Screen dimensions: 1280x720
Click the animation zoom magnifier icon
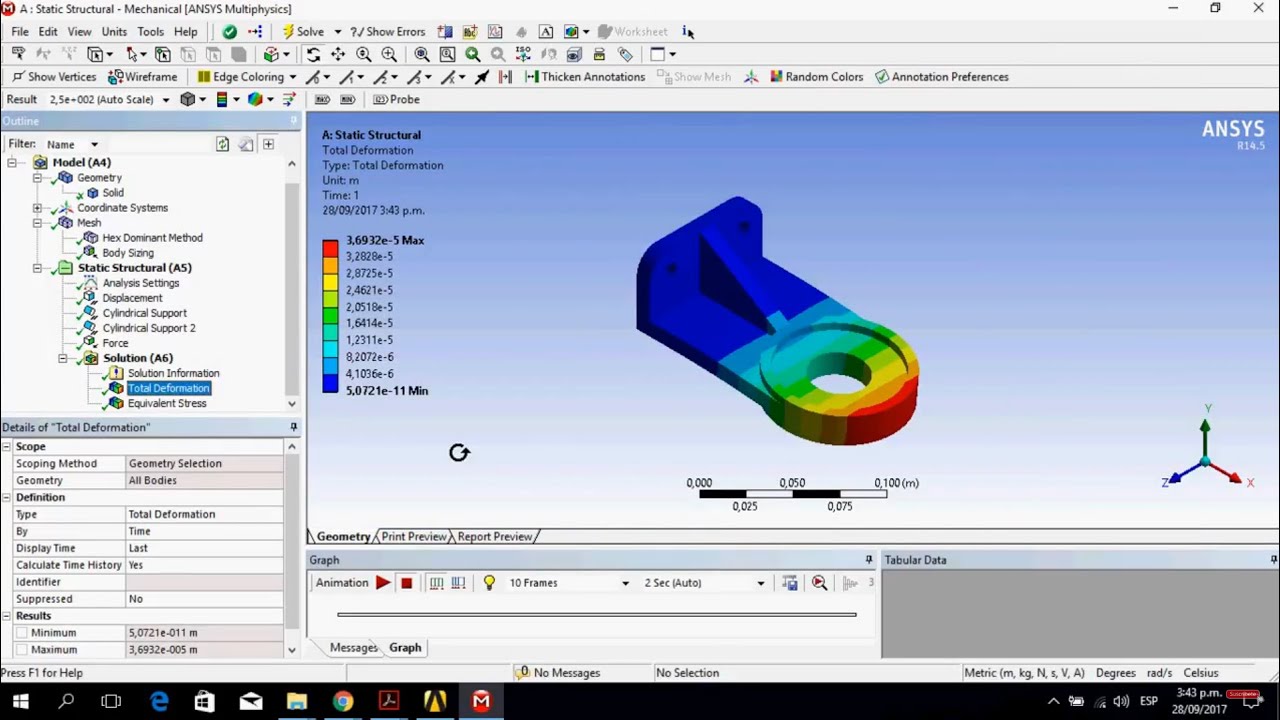(819, 583)
